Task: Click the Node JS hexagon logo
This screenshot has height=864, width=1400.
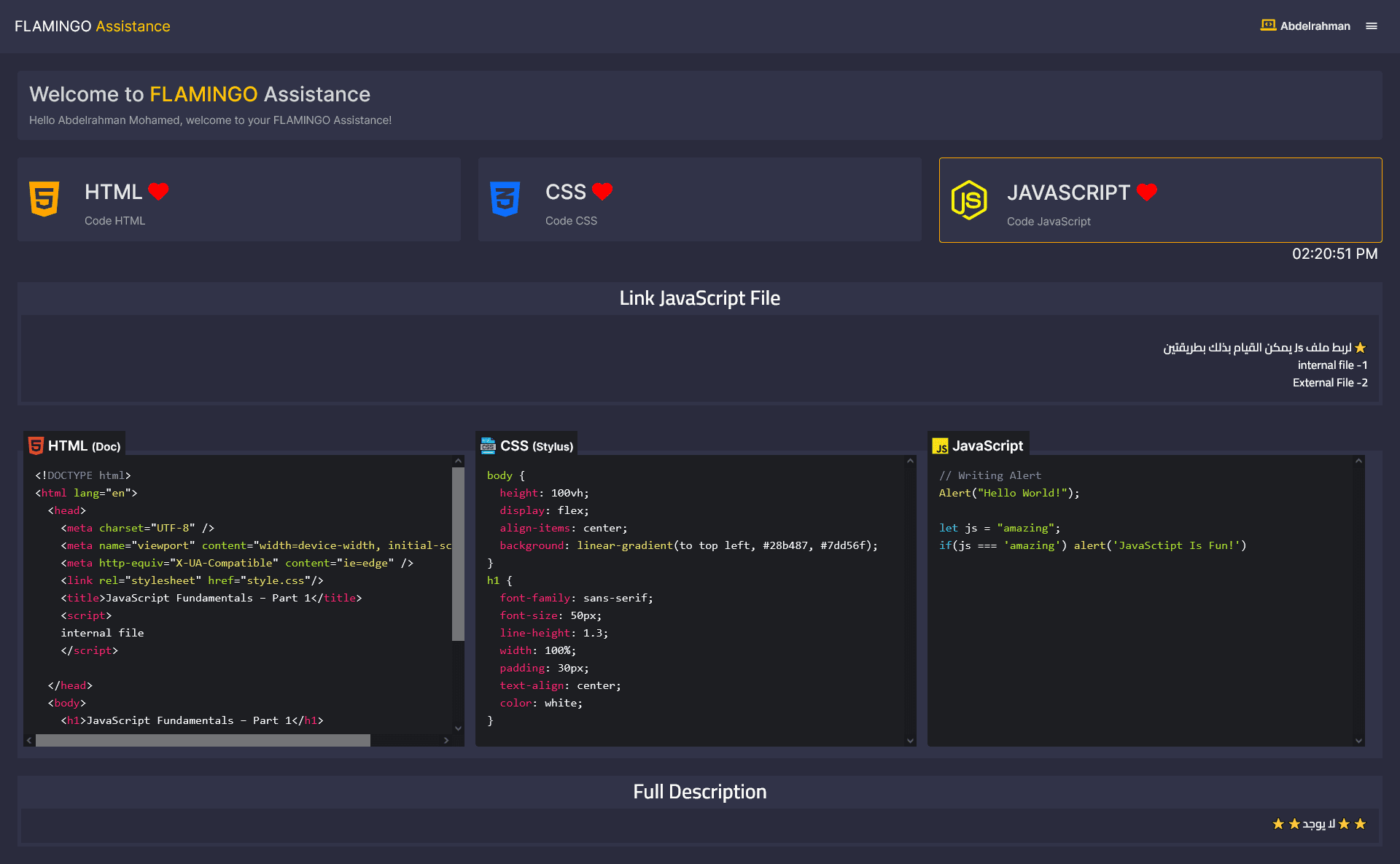Action: coord(969,200)
